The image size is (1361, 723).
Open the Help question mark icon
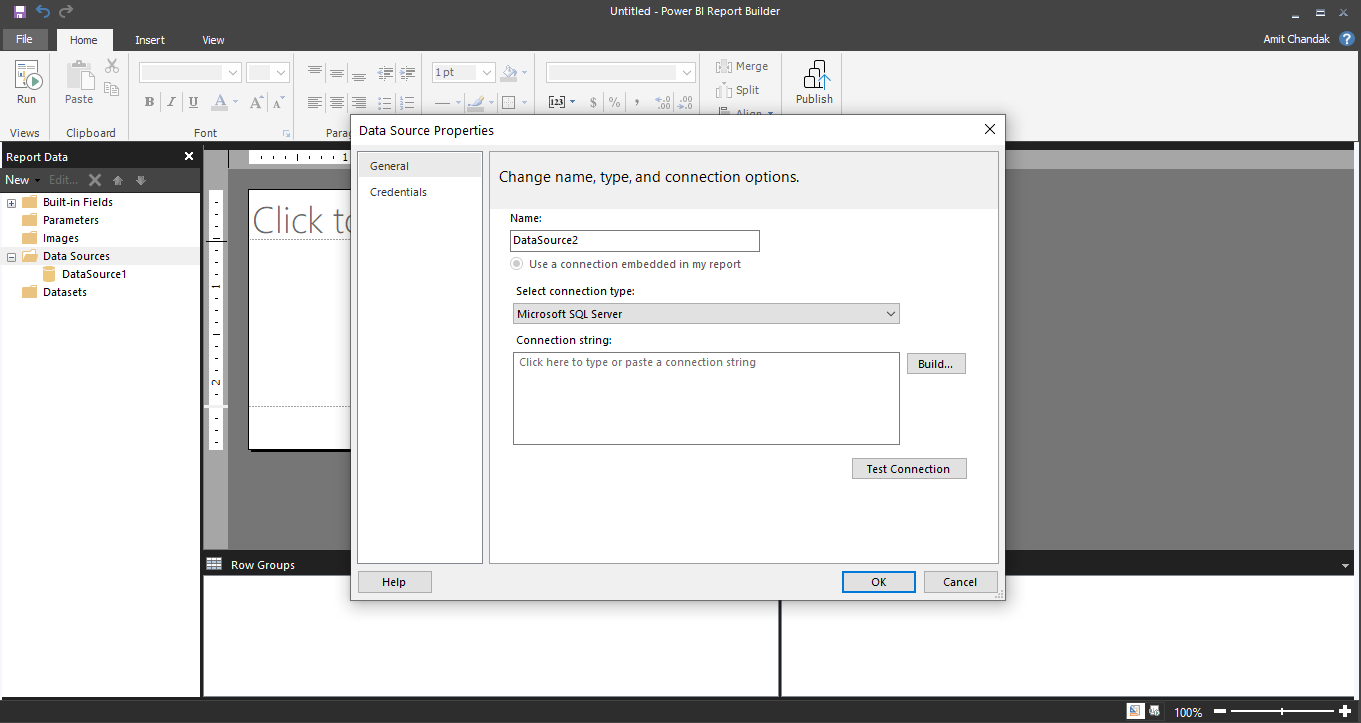click(1346, 38)
